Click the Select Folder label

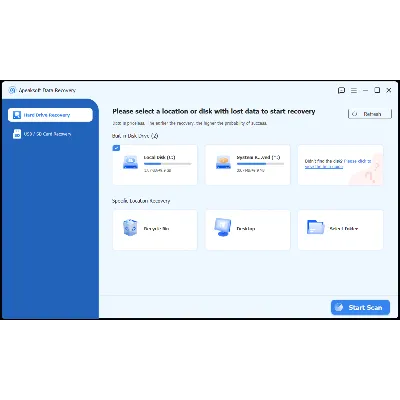(x=344, y=229)
